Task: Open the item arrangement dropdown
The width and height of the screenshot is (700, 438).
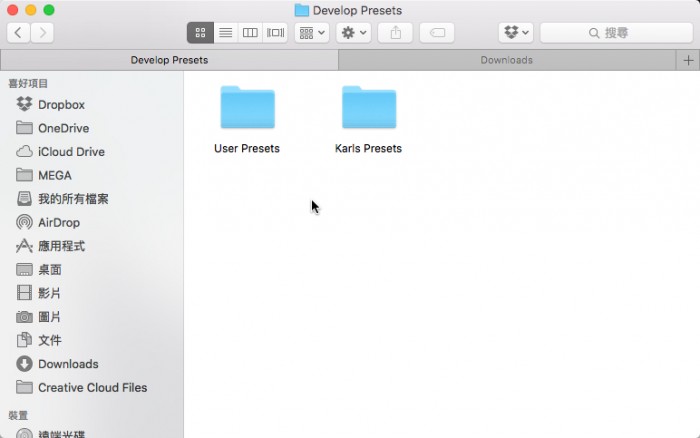Action: 312,33
